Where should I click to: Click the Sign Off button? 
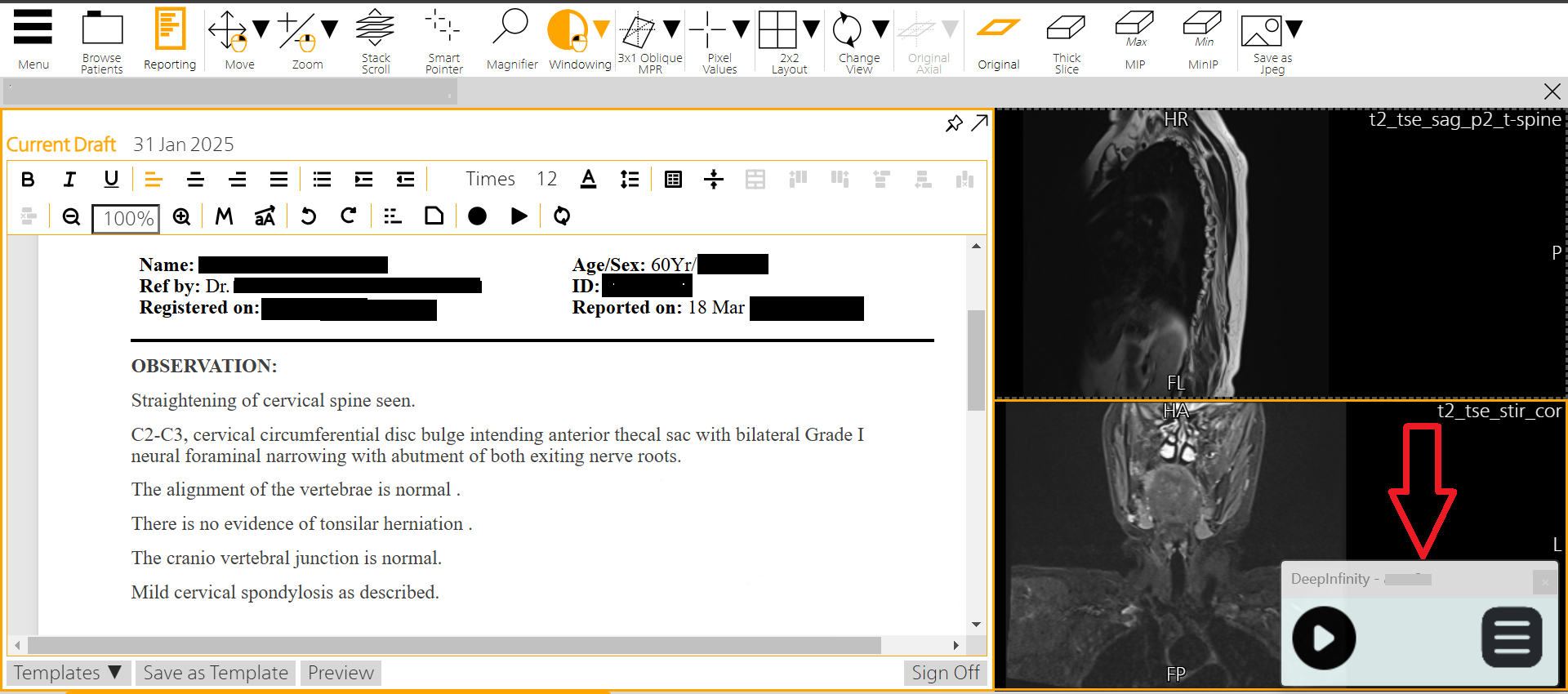[x=945, y=673]
